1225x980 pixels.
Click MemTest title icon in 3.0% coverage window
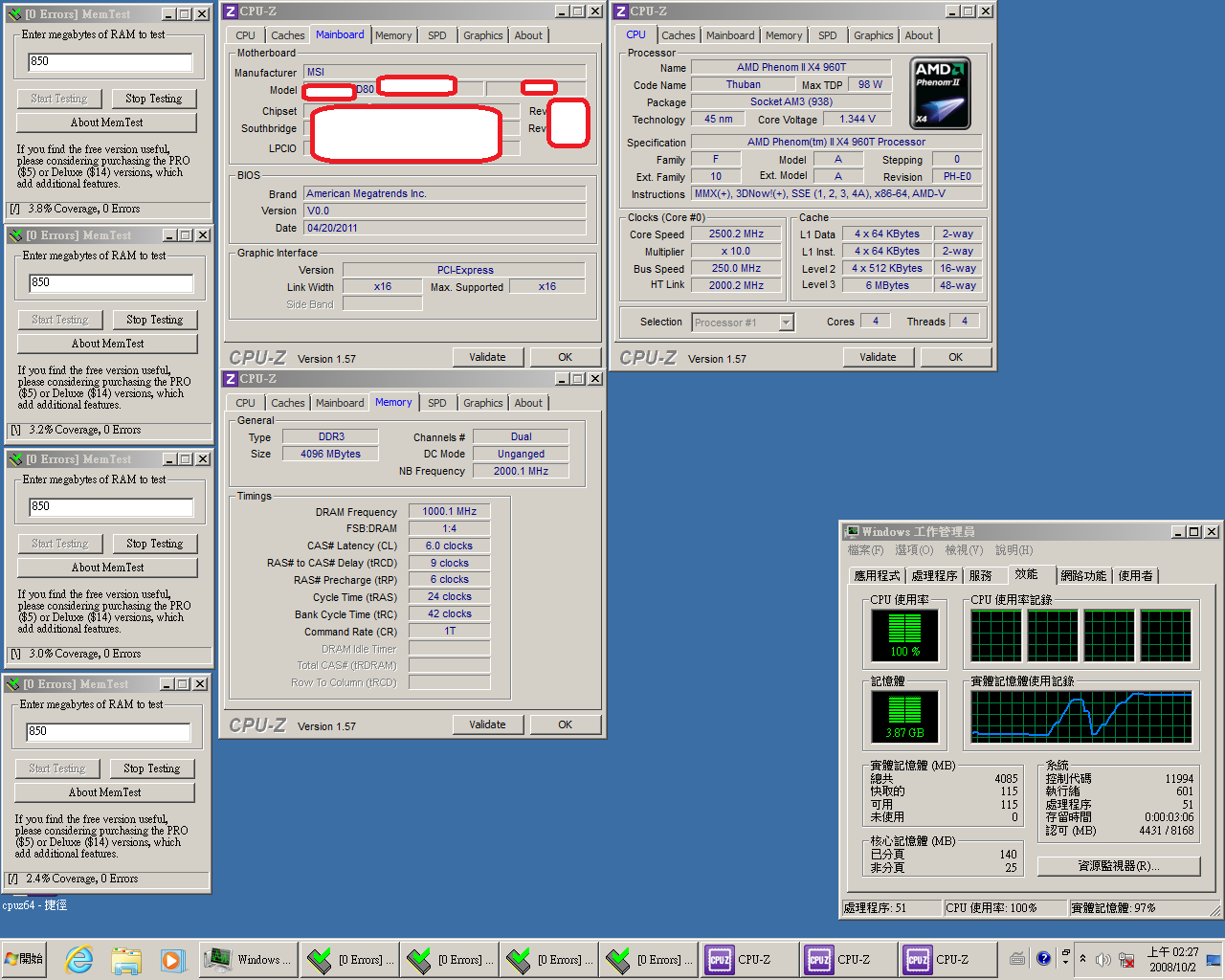click(x=15, y=459)
